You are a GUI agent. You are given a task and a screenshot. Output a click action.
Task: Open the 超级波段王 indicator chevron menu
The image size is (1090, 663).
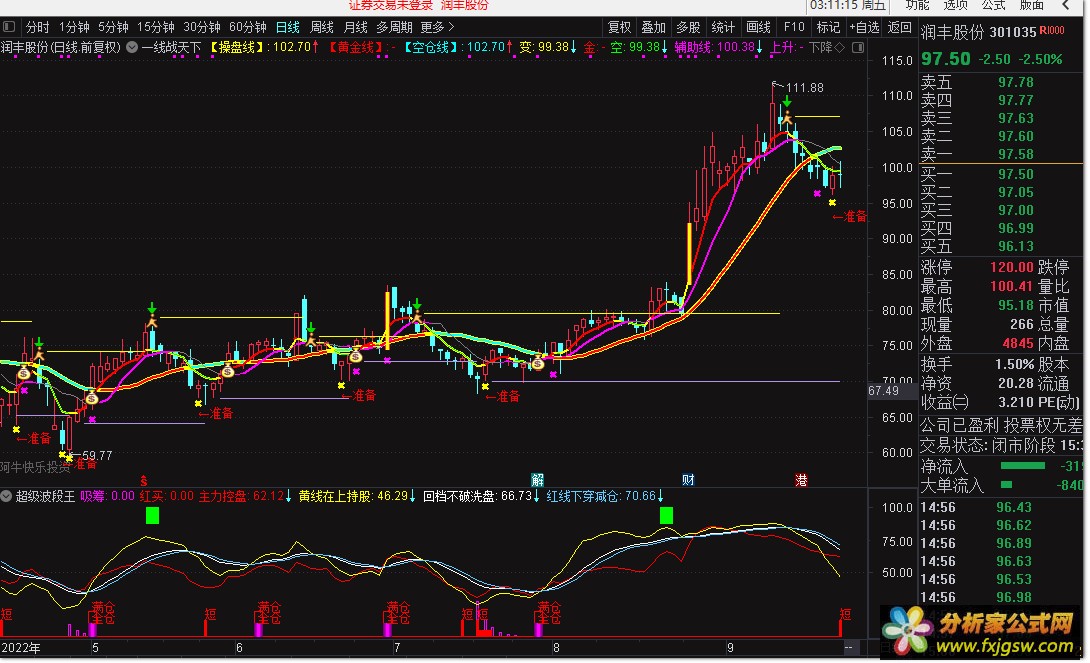(x=6, y=496)
